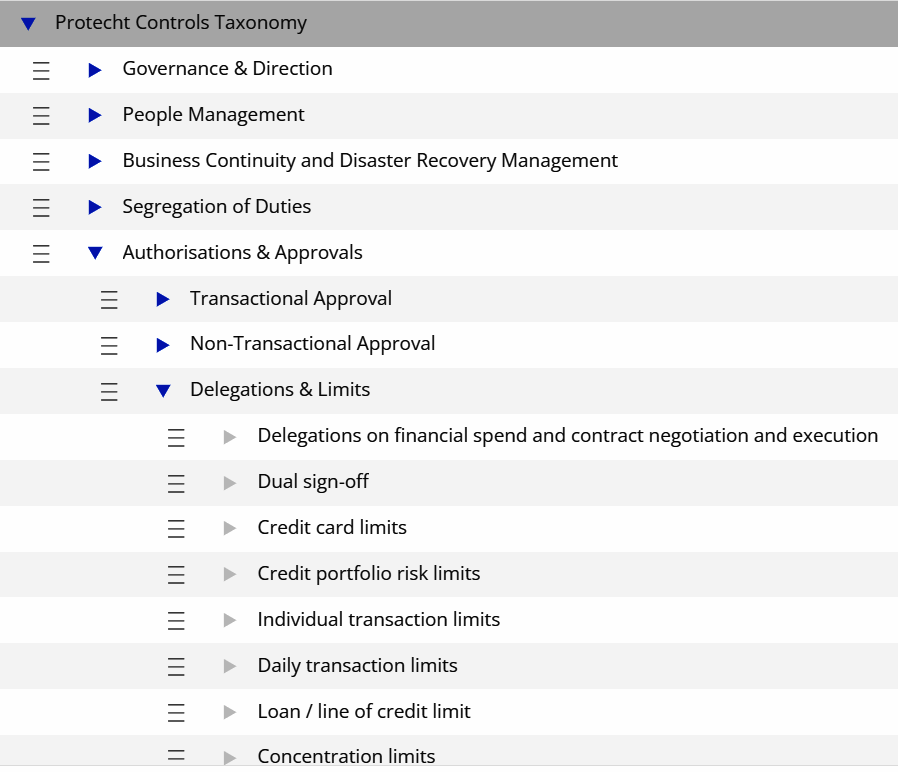Viewport: 898px width, 772px height.
Task: Click the drag handle for Dual sign-off
Action: coord(176,483)
